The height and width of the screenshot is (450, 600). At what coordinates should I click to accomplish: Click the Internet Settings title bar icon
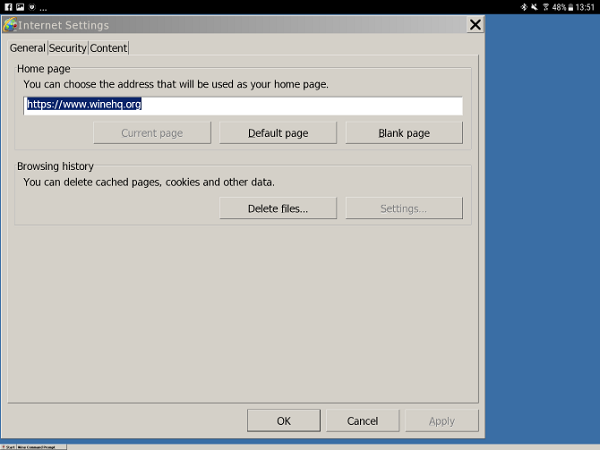10,25
